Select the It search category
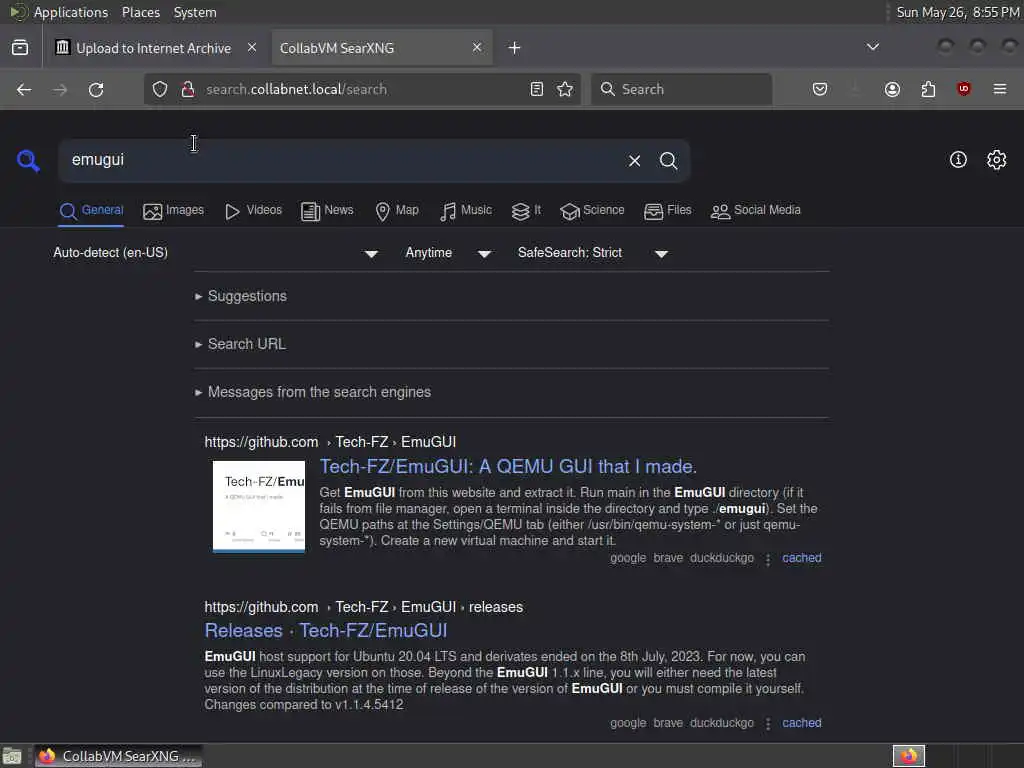The height and width of the screenshot is (768, 1024). coord(526,210)
